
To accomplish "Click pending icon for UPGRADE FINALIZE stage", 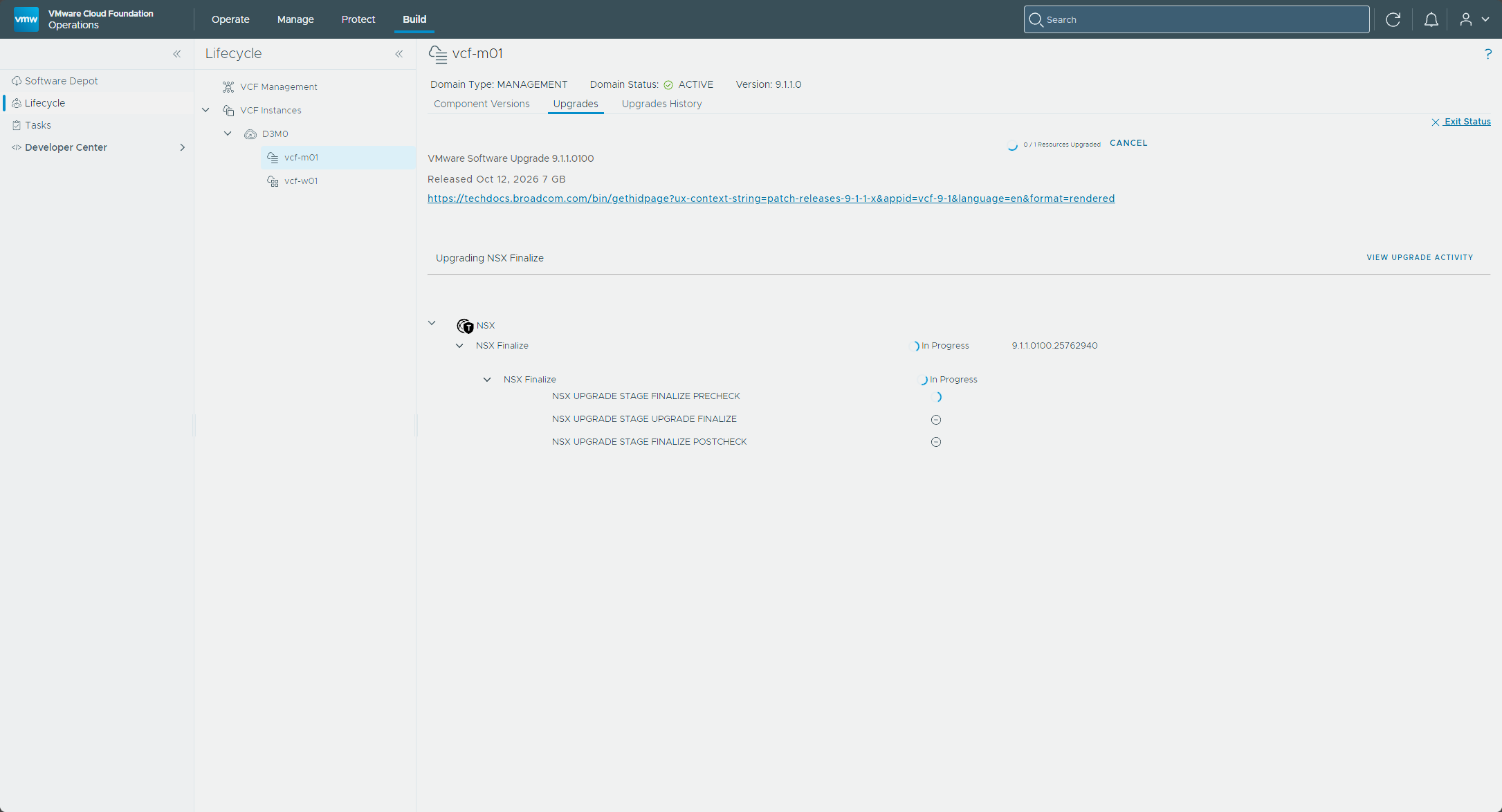I will (936, 420).
